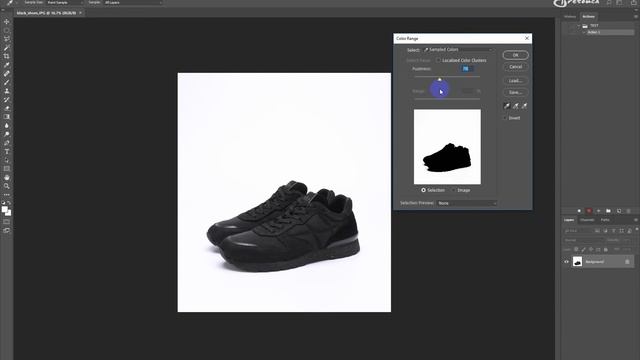The height and width of the screenshot is (360, 640).
Task: Select the Move tool
Action: click(7, 22)
